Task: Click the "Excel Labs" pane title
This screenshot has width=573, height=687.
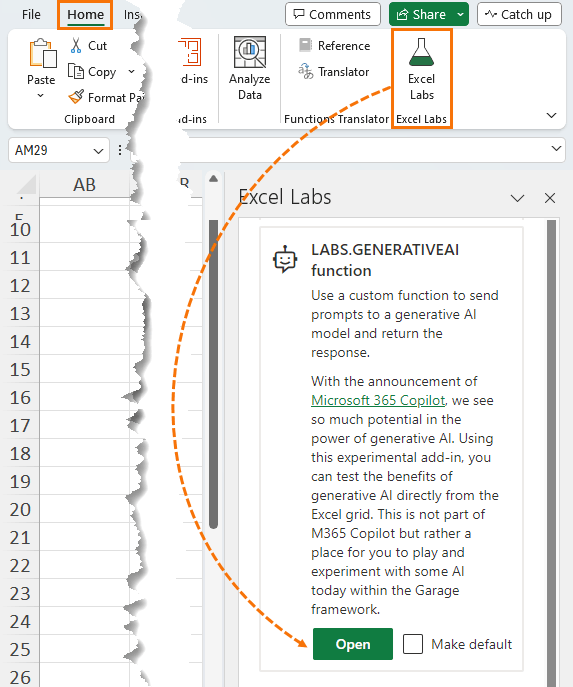Action: pyautogui.click(x=285, y=197)
